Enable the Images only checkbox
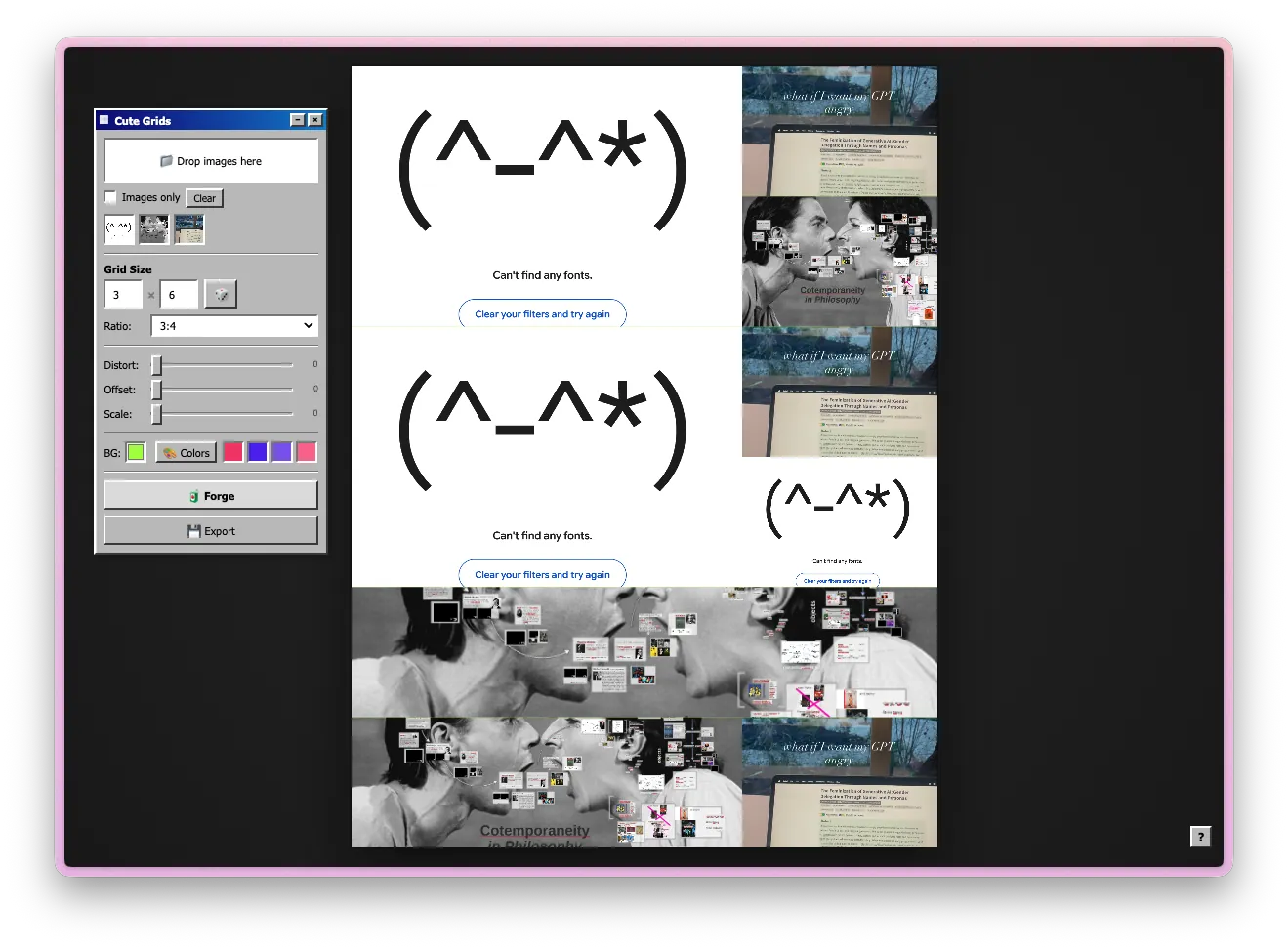The height and width of the screenshot is (949, 1288). click(x=110, y=197)
